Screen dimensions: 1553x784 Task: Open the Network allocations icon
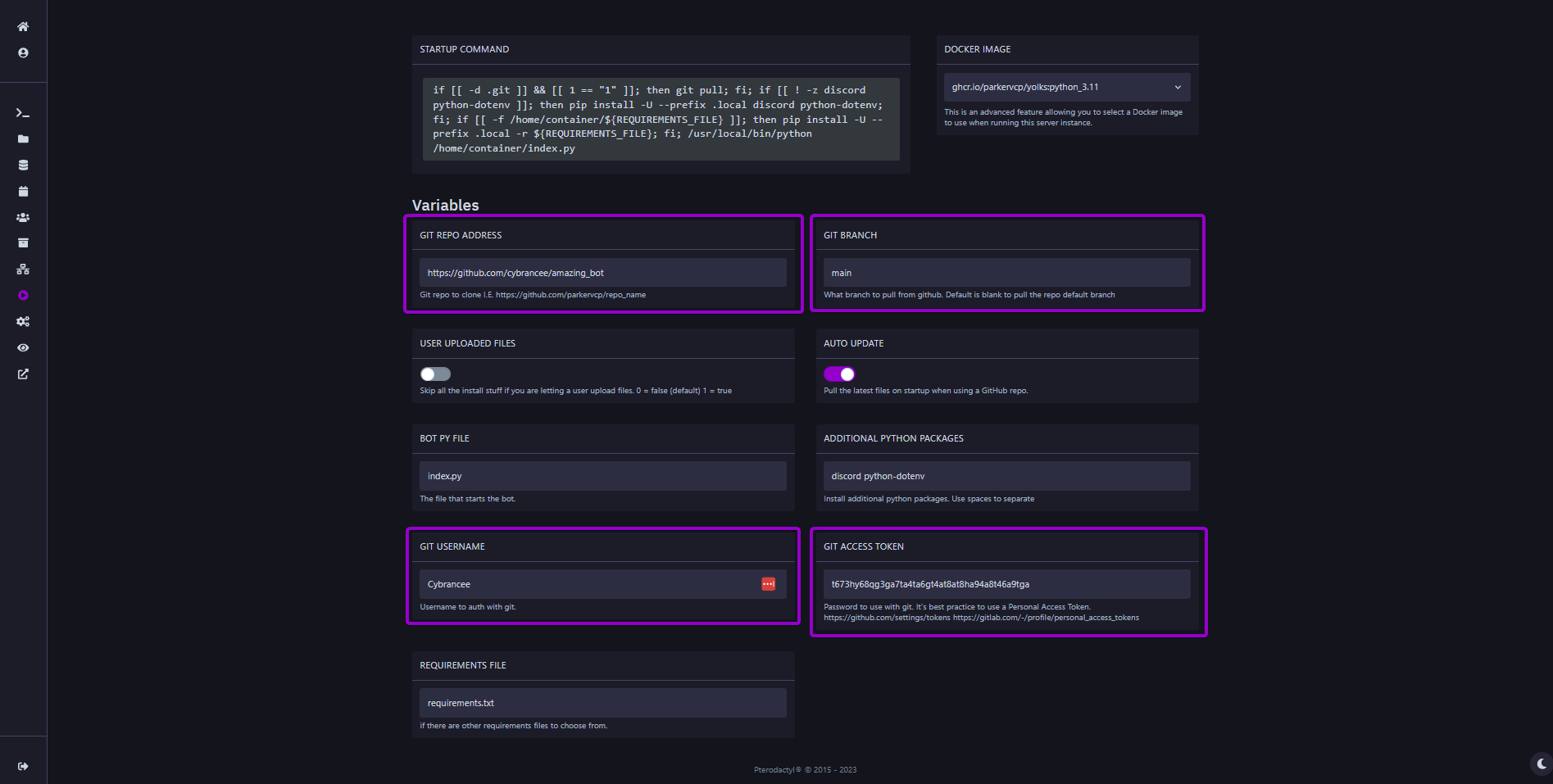click(x=23, y=269)
